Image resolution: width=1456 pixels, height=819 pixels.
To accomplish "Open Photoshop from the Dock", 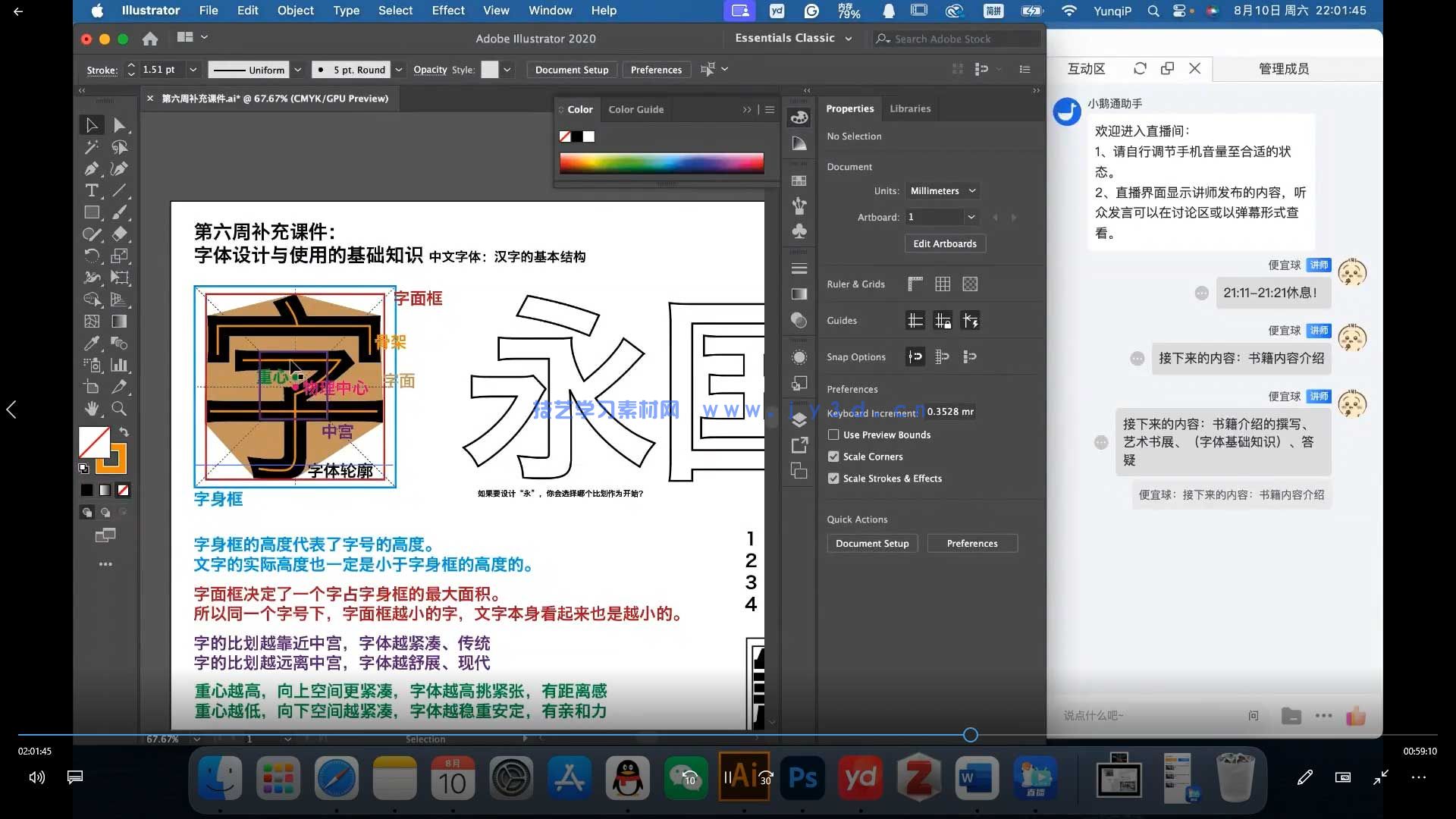I will pyautogui.click(x=802, y=777).
